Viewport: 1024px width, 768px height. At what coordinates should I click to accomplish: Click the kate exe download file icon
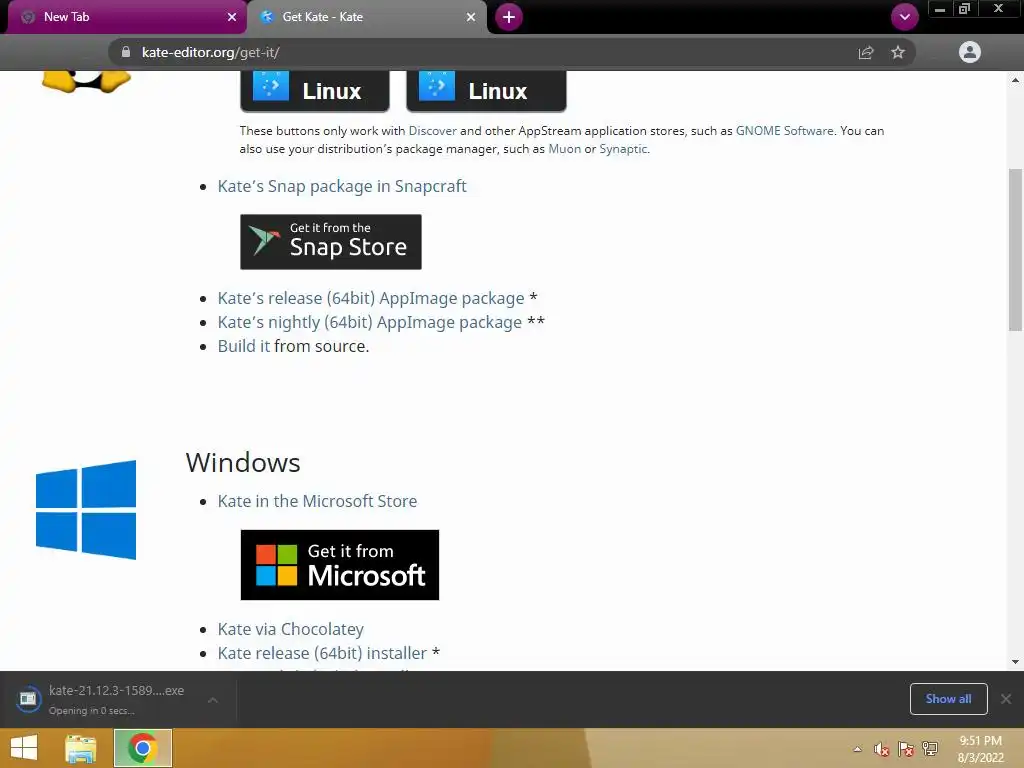click(x=28, y=699)
